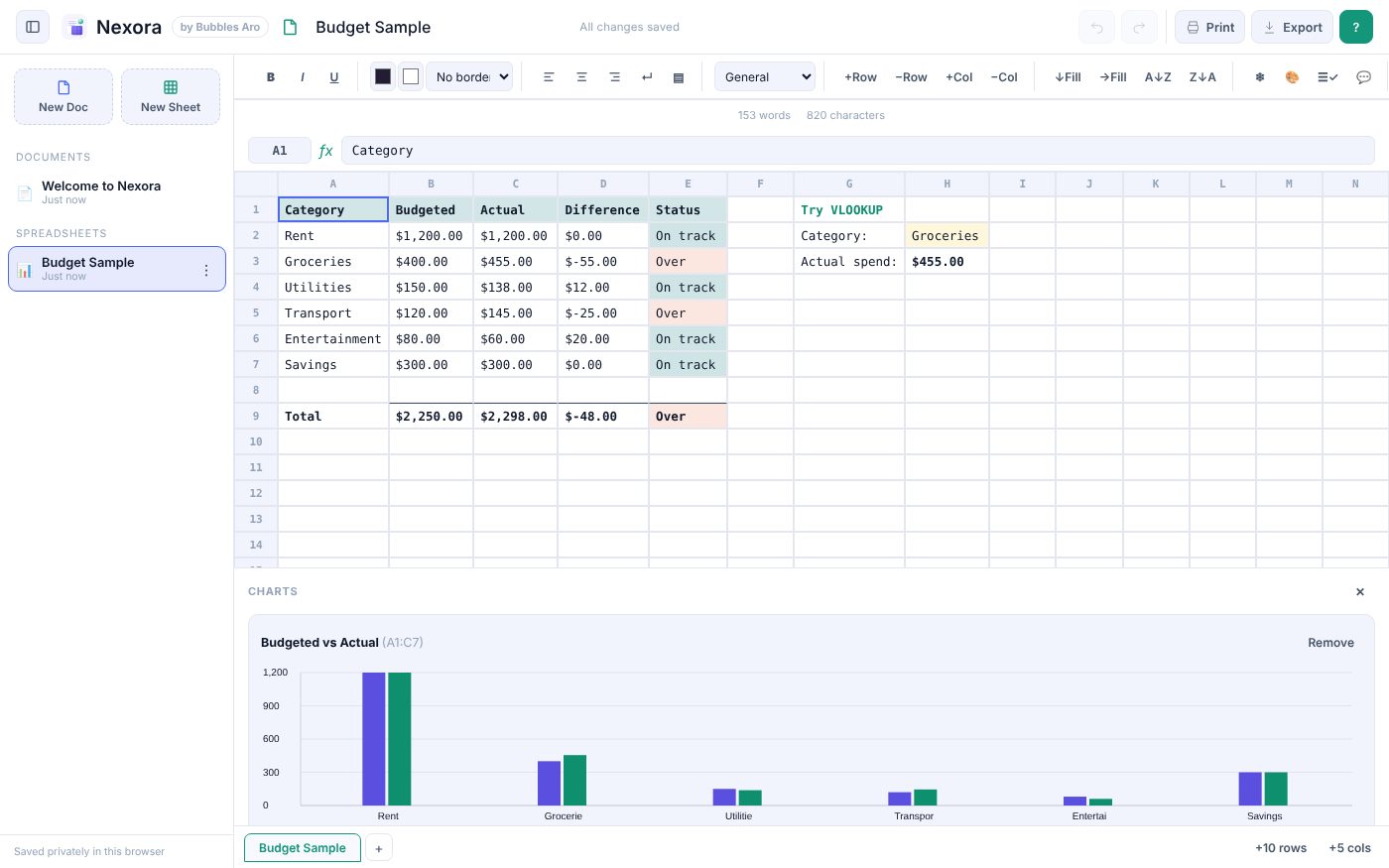This screenshot has width=1389, height=868.
Task: Click the fill down button
Action: [x=1068, y=76]
